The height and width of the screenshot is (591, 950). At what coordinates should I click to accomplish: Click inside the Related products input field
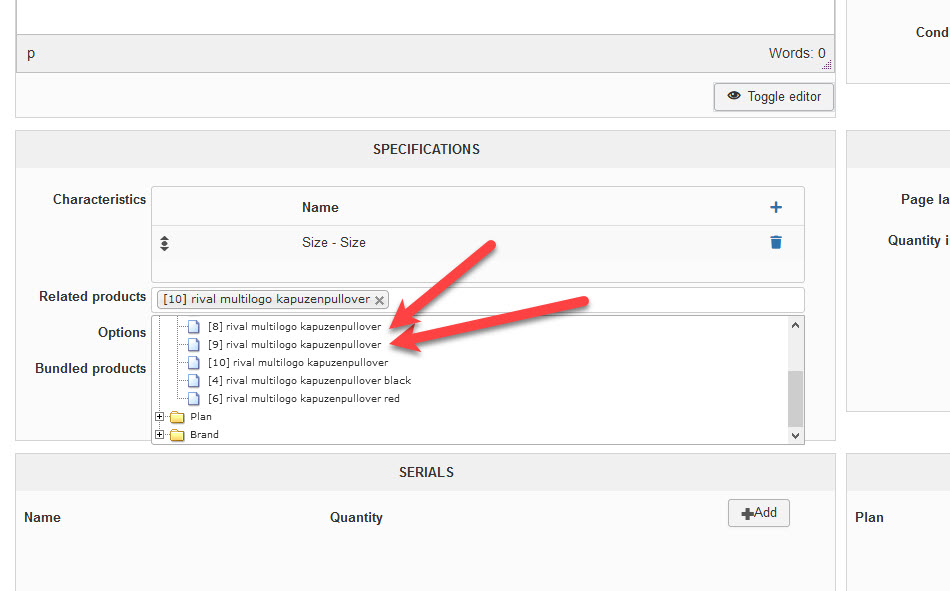click(590, 300)
